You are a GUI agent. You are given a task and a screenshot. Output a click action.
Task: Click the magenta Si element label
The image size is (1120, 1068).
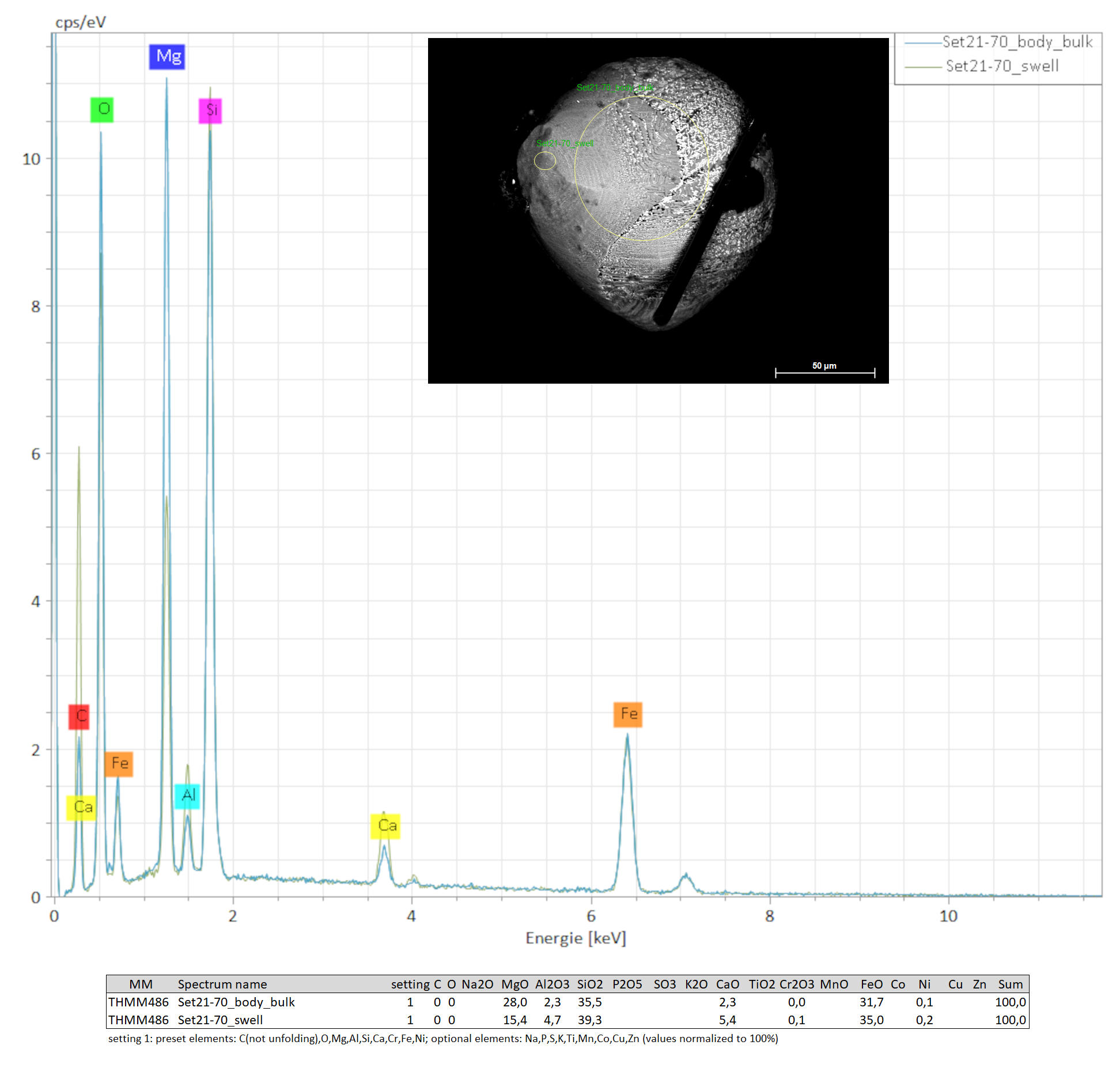pyautogui.click(x=210, y=110)
